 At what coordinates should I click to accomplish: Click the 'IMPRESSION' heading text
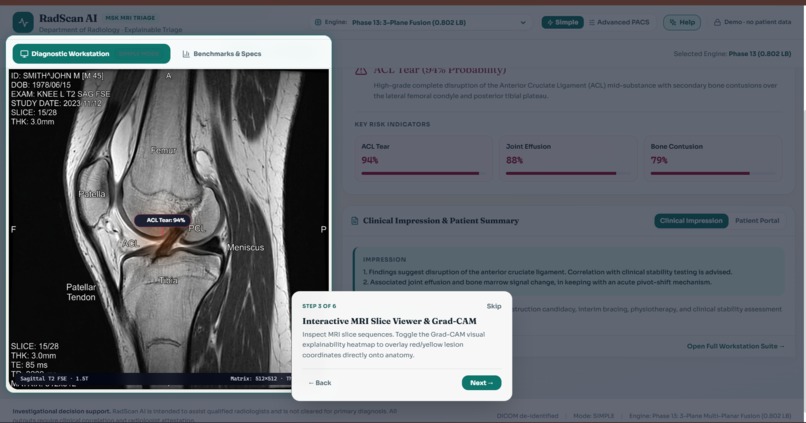coord(384,260)
